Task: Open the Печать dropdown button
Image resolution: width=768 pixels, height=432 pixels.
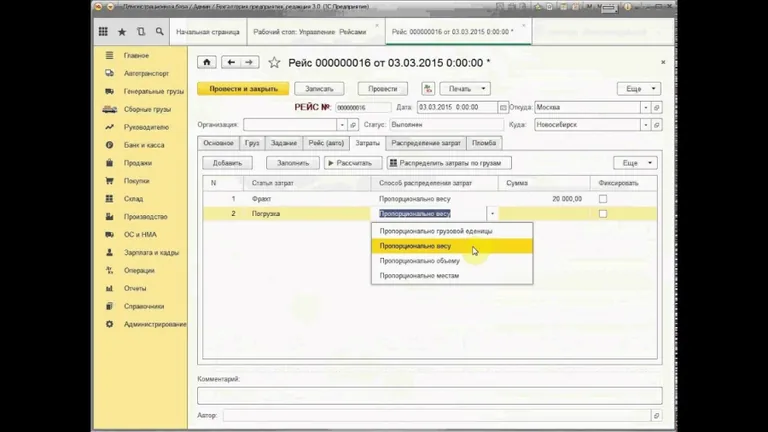Action: [x=460, y=89]
